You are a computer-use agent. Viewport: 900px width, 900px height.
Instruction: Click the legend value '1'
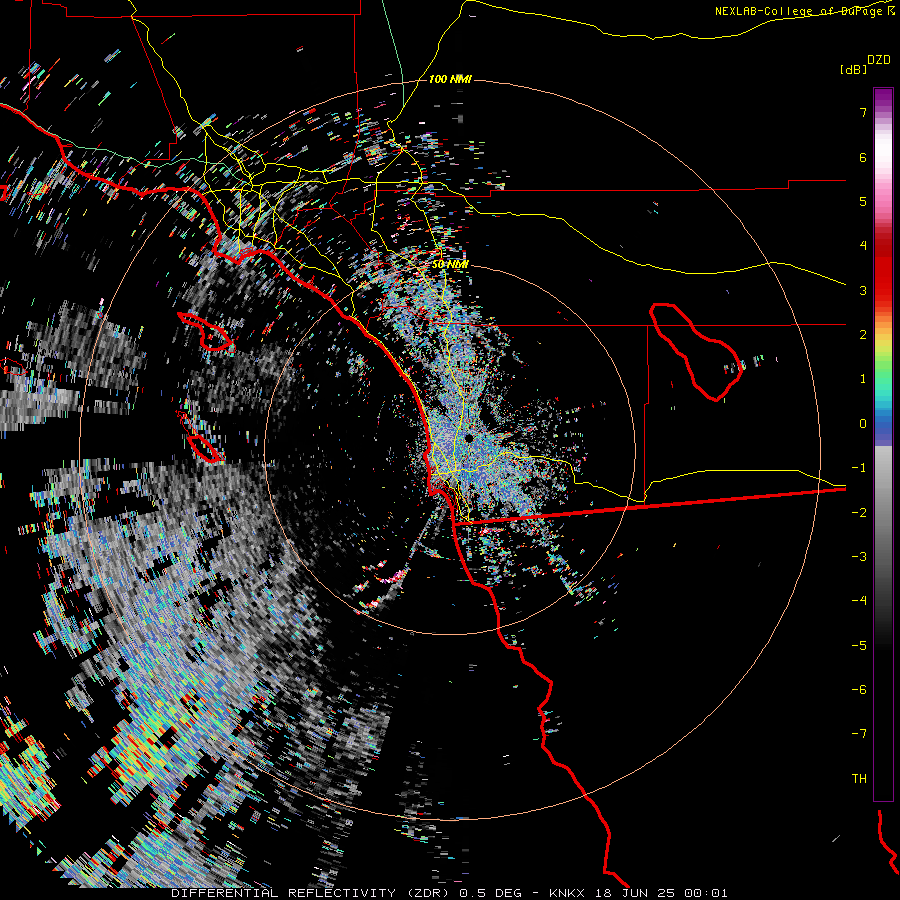pyautogui.click(x=863, y=379)
